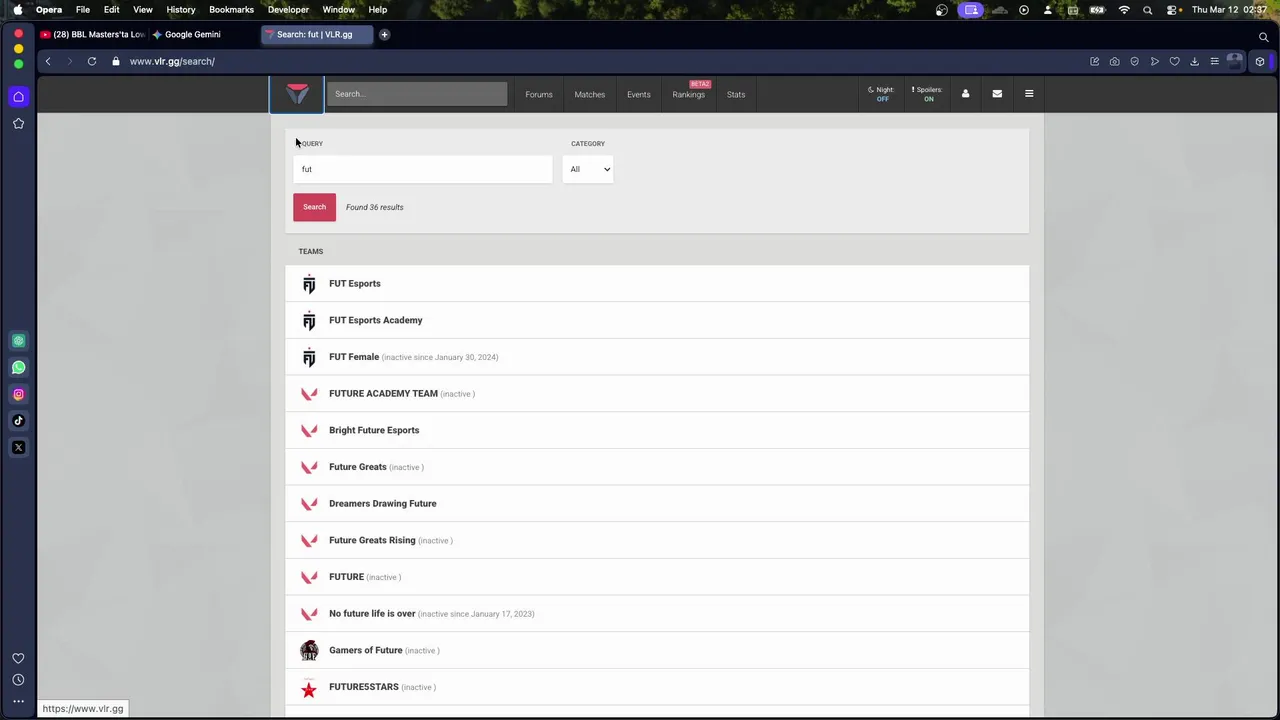Click the tab search magnifier icon
This screenshot has width=1280, height=720.
1264,37
